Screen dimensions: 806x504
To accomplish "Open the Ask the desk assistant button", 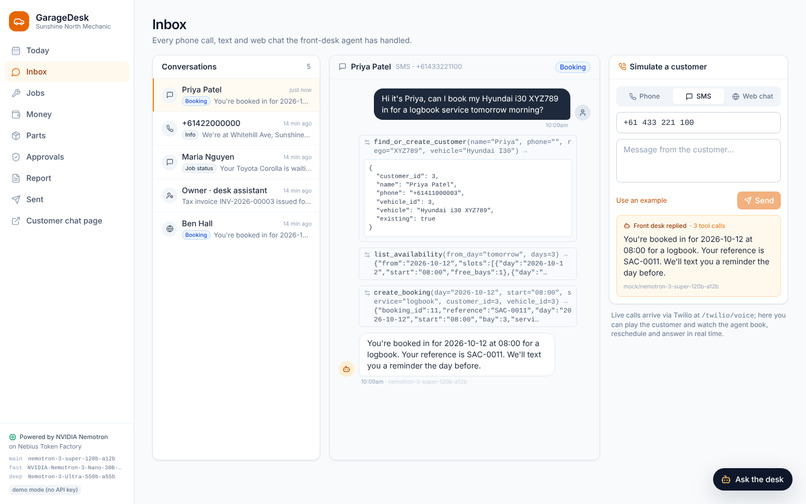I will (753, 479).
